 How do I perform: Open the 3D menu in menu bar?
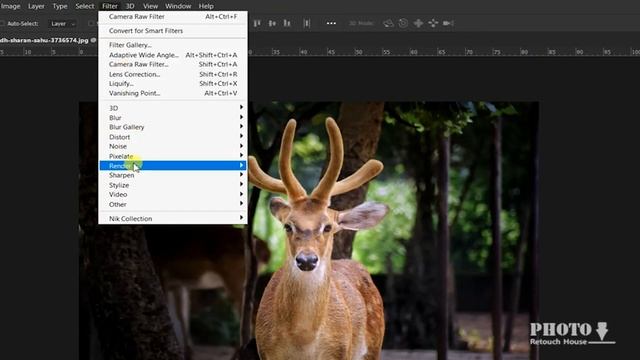(x=130, y=6)
